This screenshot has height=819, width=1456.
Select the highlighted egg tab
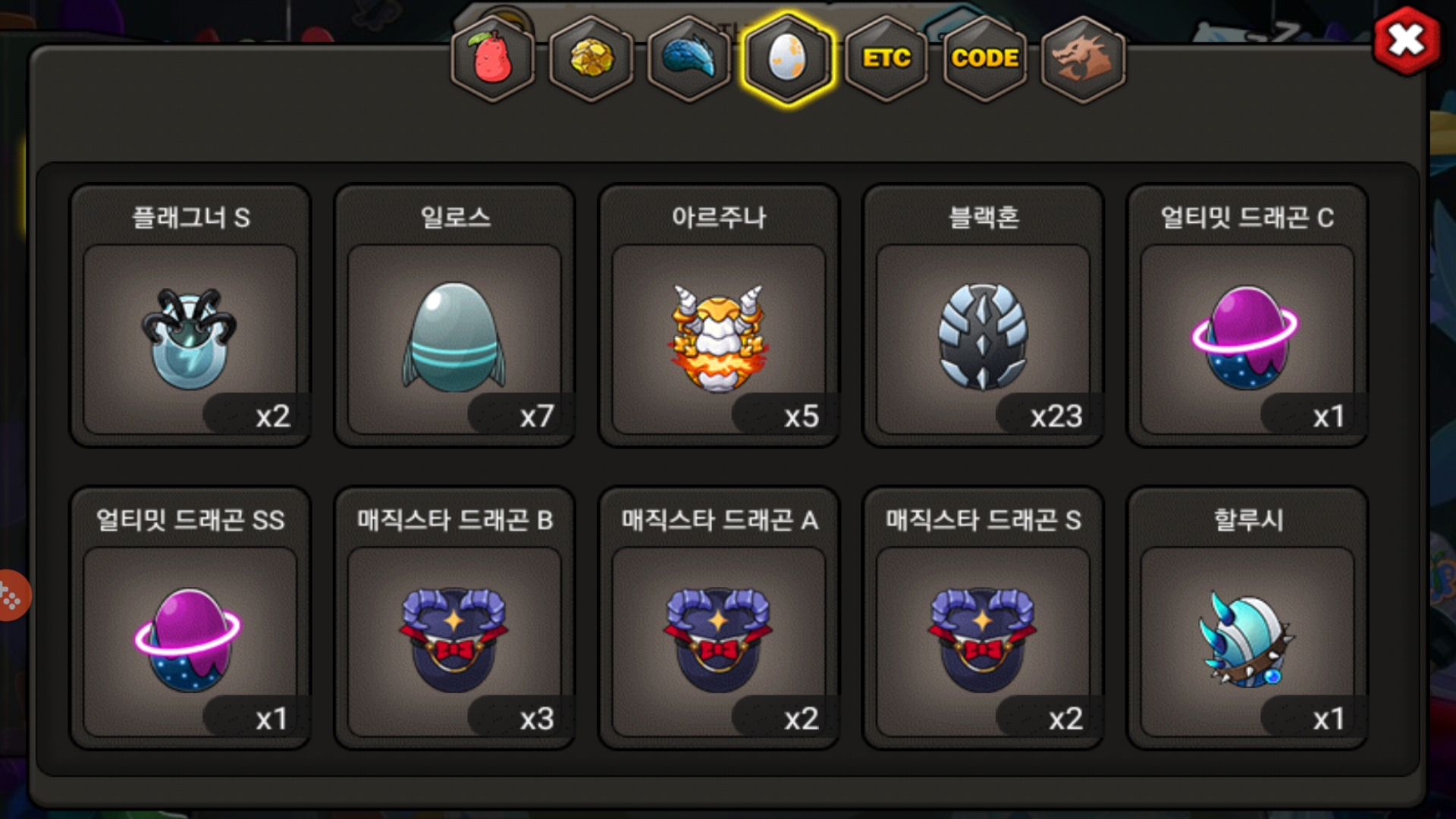[x=788, y=58]
